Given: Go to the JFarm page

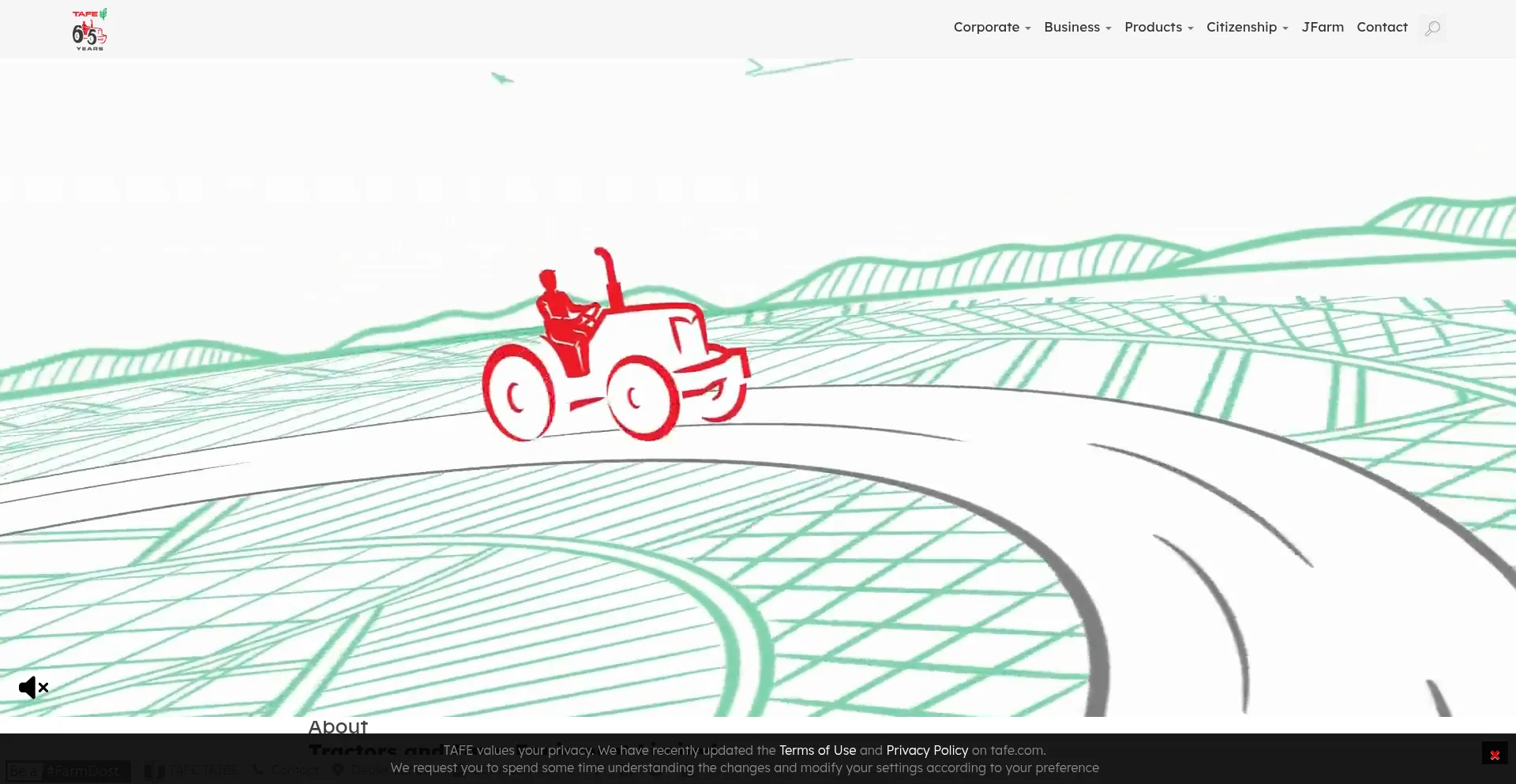Looking at the screenshot, I should coord(1323,27).
